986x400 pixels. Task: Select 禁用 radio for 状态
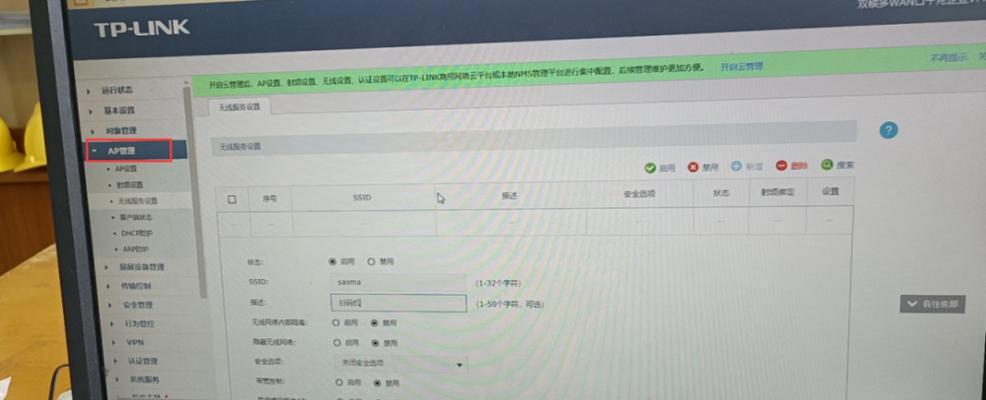coord(371,261)
